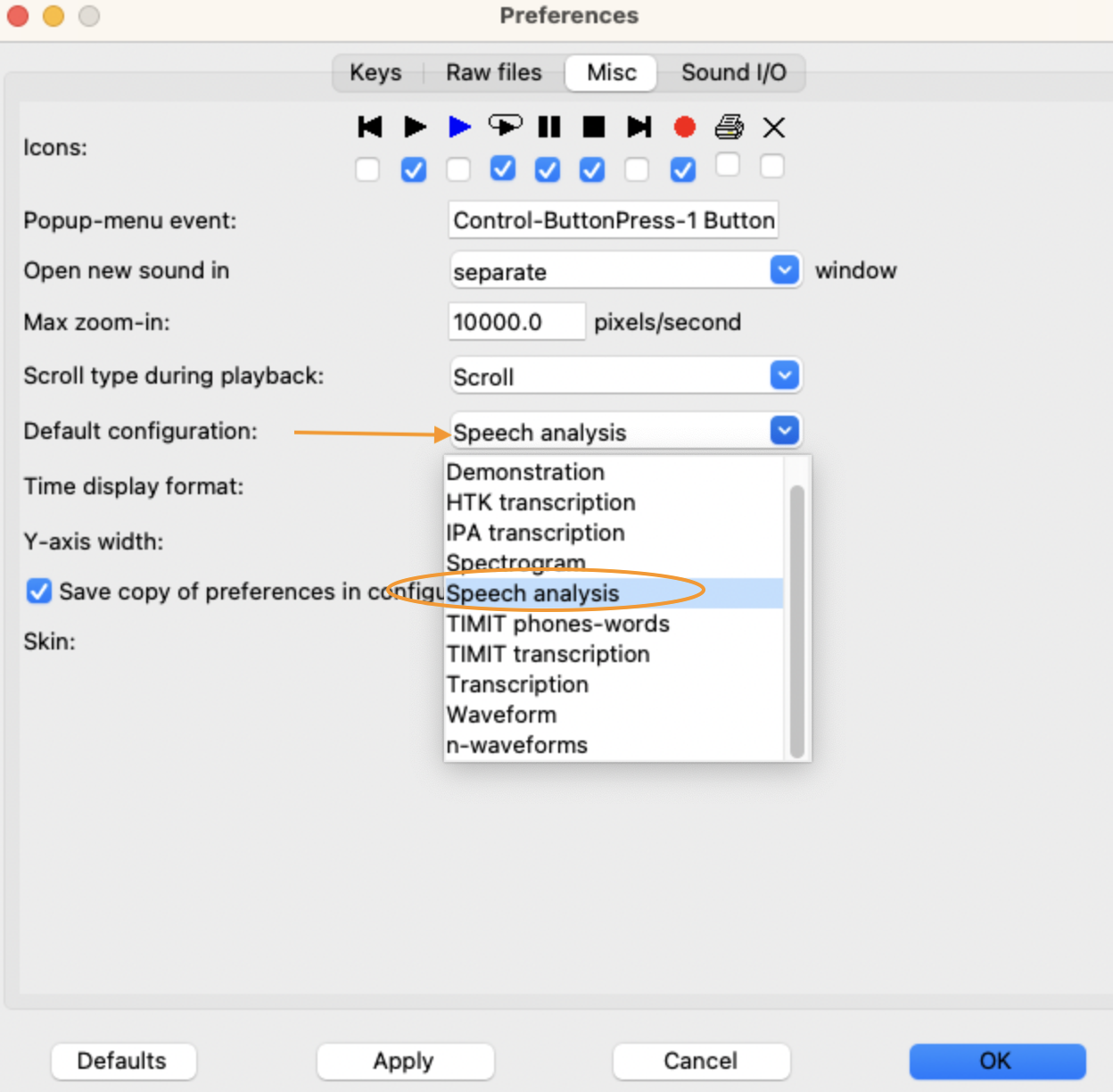Click the black play icon
Image resolution: width=1113 pixels, height=1092 pixels.
click(x=415, y=127)
